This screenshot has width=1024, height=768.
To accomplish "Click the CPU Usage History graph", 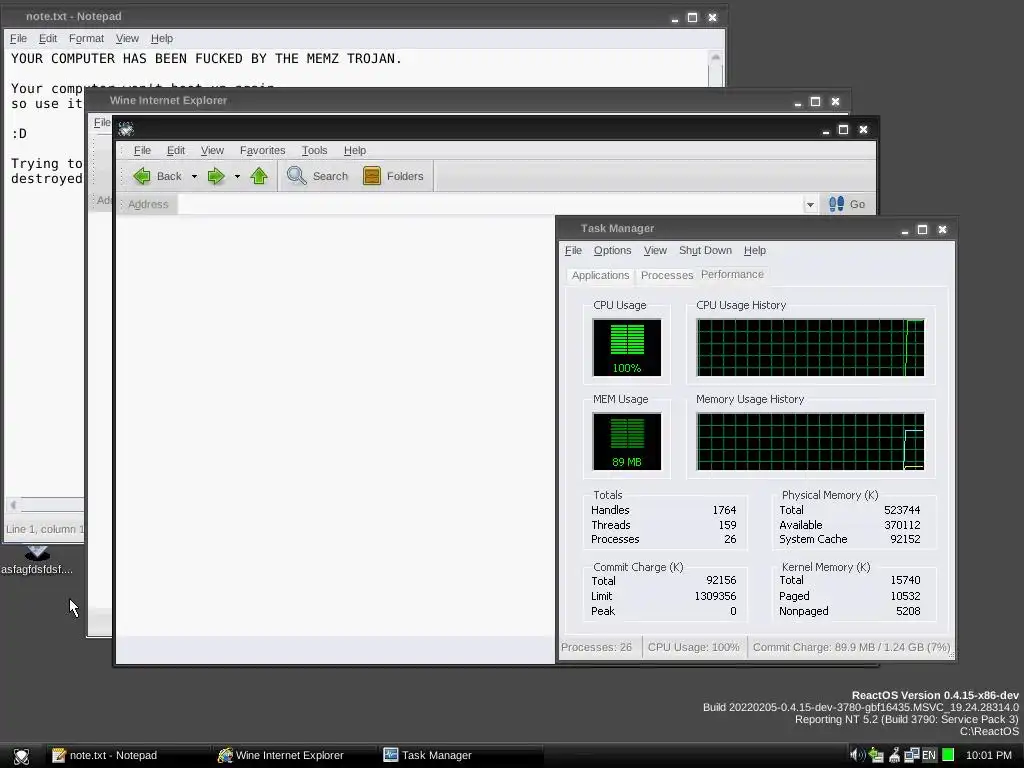I will coord(810,347).
